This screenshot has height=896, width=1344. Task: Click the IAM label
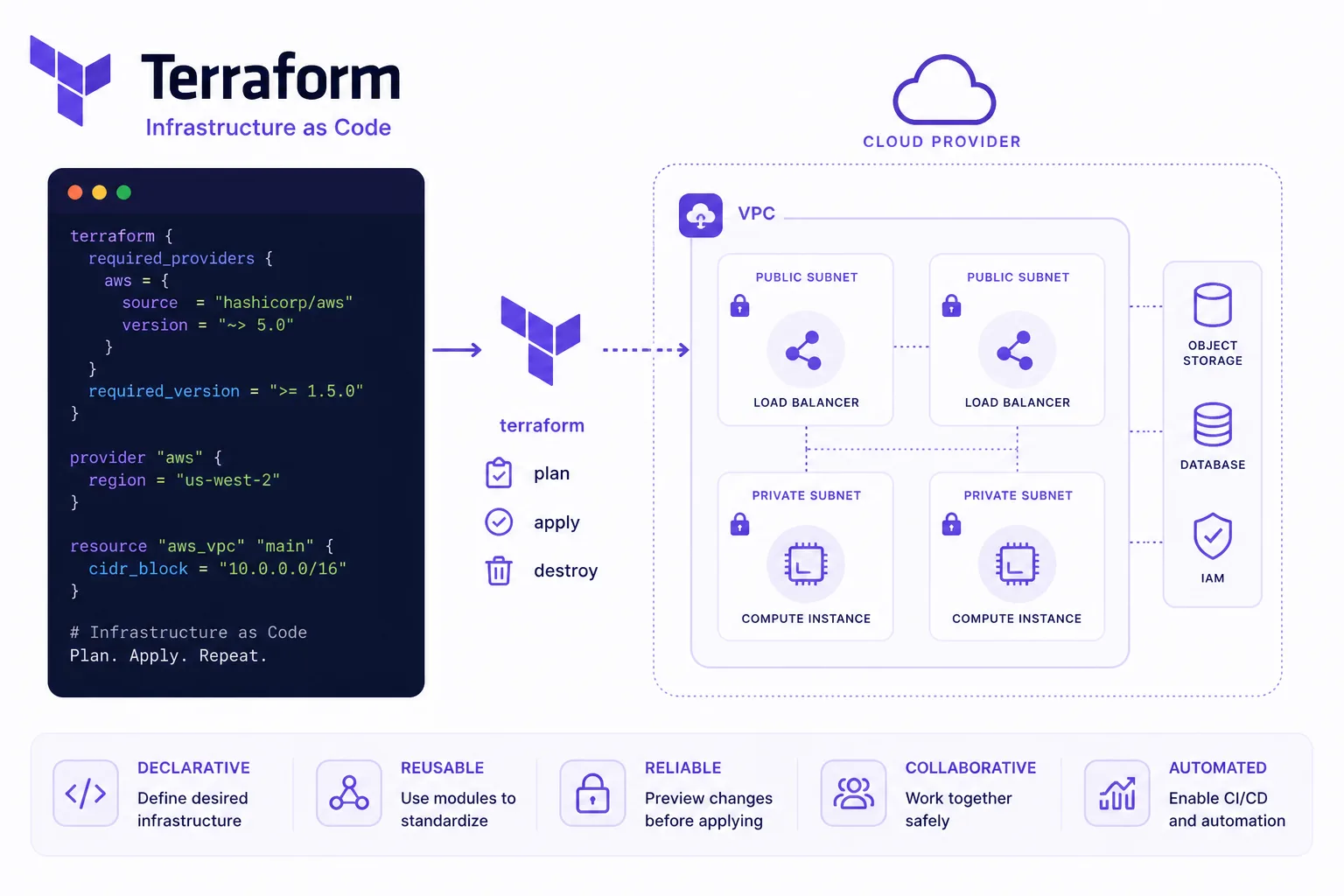pyautogui.click(x=1213, y=578)
